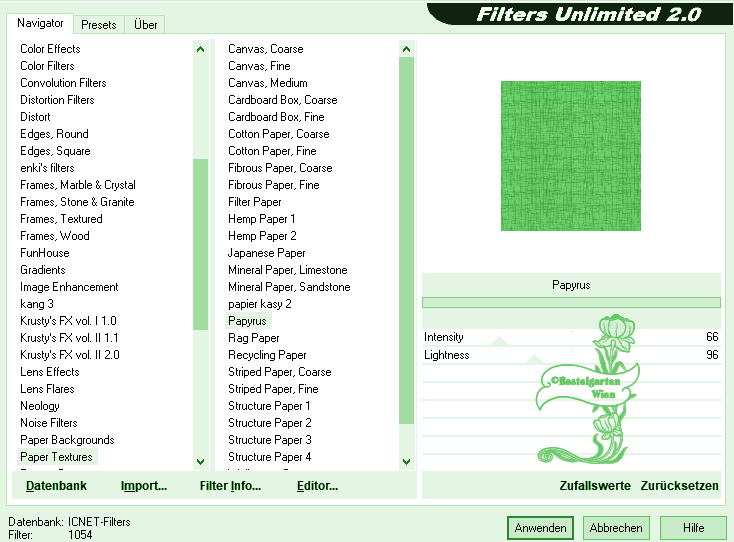Apply filter with Anwenden button
Image resolution: width=734 pixels, height=542 pixels.
click(540, 528)
